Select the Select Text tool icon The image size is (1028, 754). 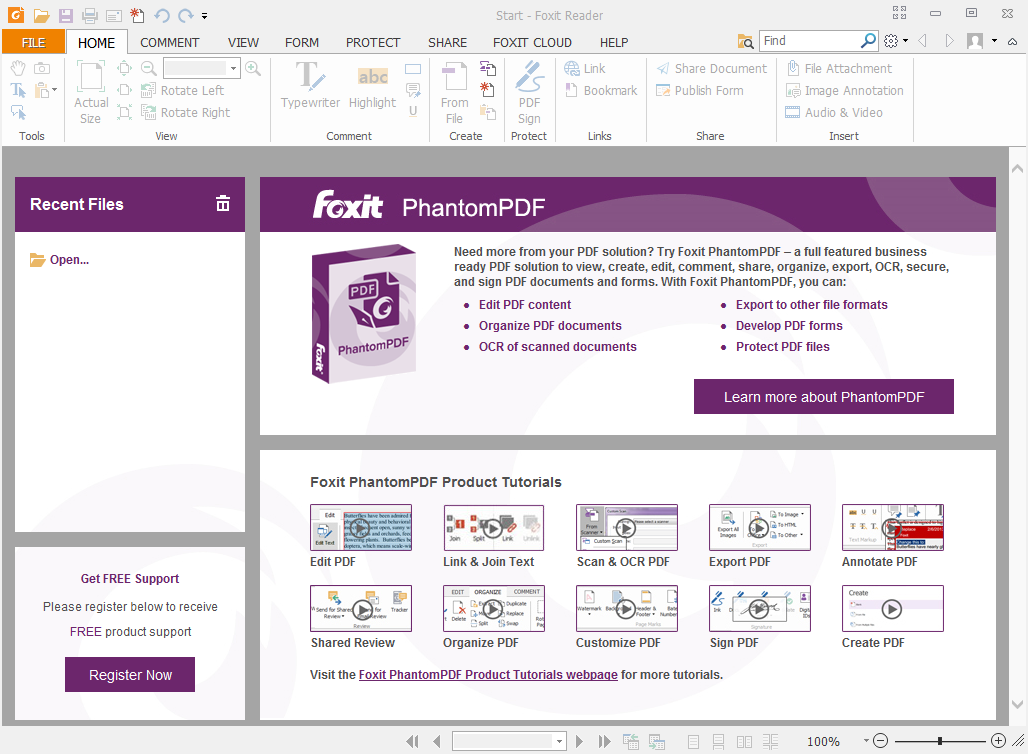[18, 90]
